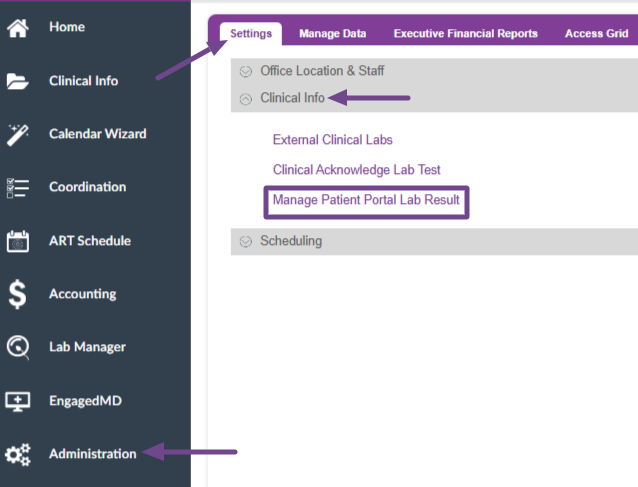
Task: Collapse the Clinical Info chevron
Action: click(x=246, y=99)
